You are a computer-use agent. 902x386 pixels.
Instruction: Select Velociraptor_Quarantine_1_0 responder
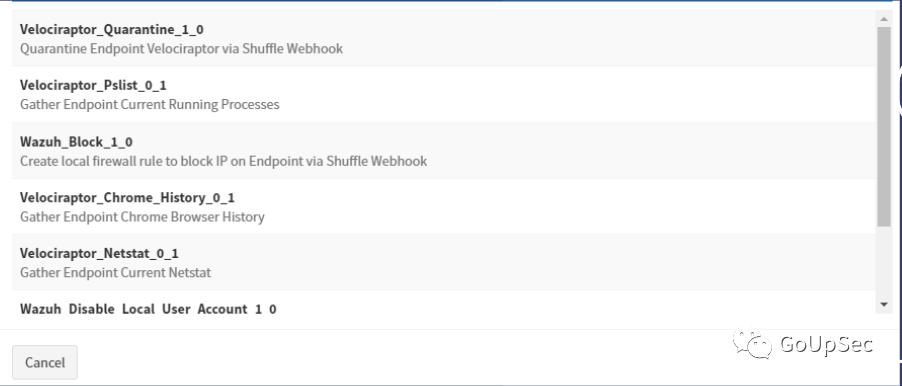(x=444, y=39)
